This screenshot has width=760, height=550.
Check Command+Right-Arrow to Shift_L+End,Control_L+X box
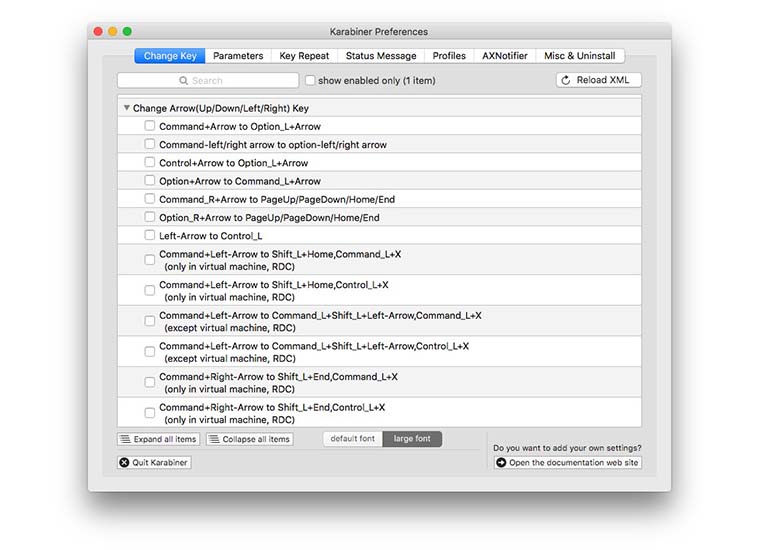[150, 413]
